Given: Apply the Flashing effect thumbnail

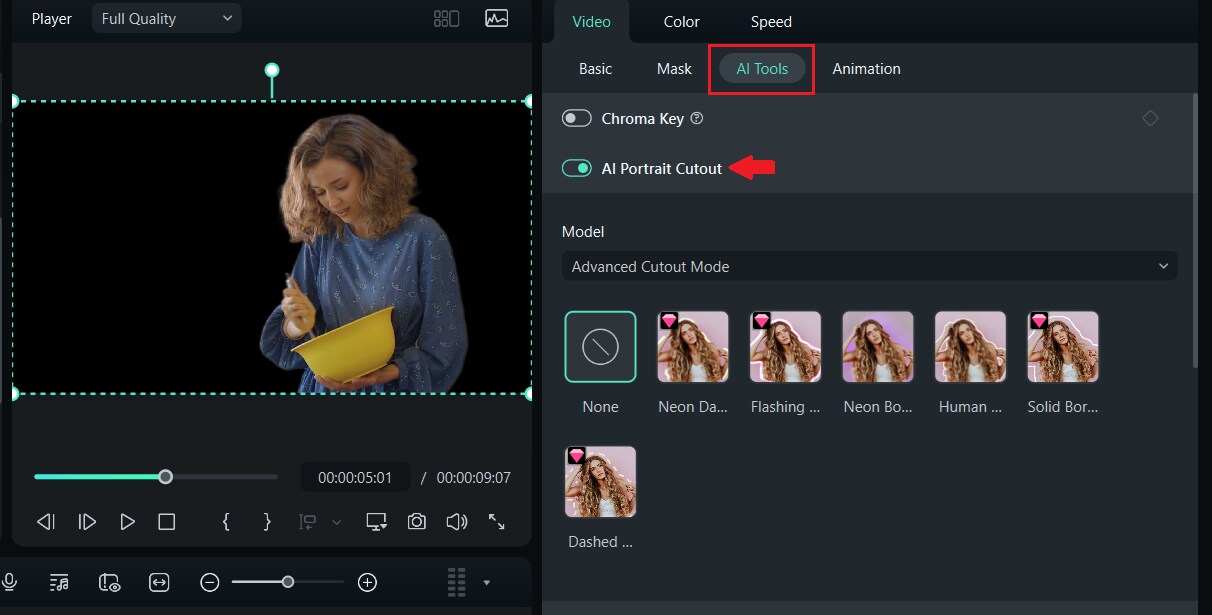Looking at the screenshot, I should pyautogui.click(x=785, y=347).
